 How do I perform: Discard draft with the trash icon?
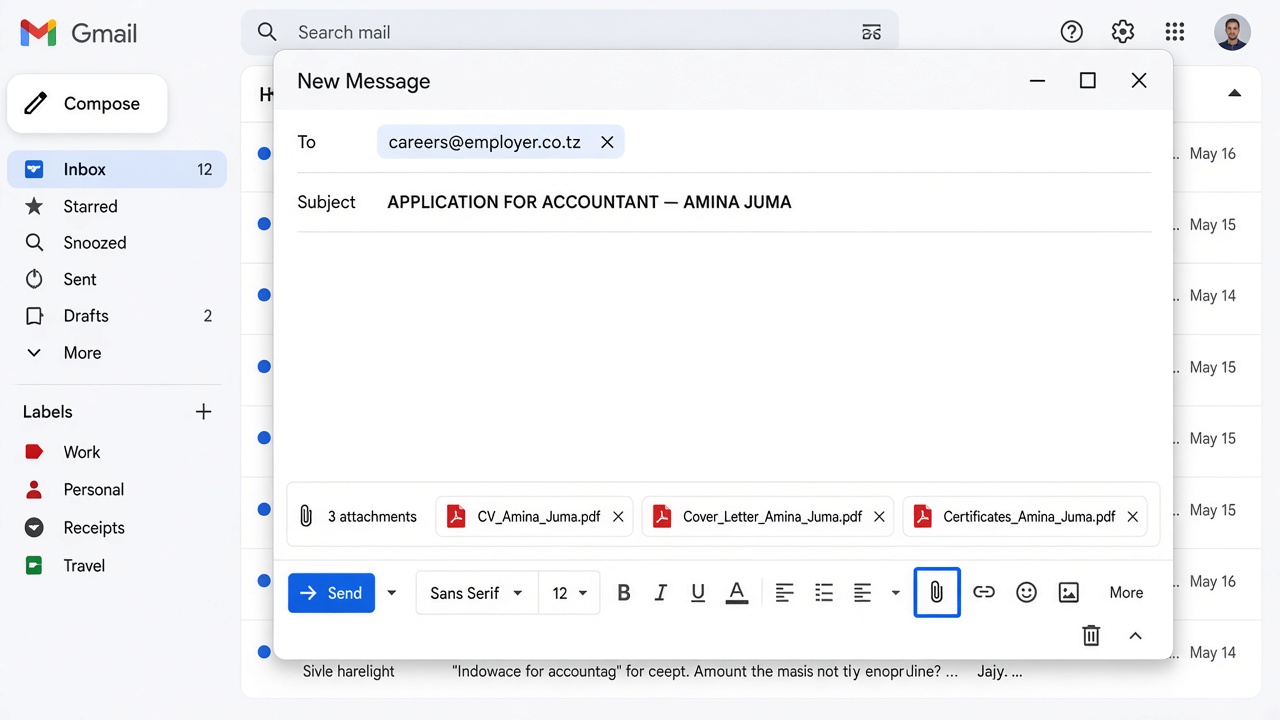(x=1091, y=635)
